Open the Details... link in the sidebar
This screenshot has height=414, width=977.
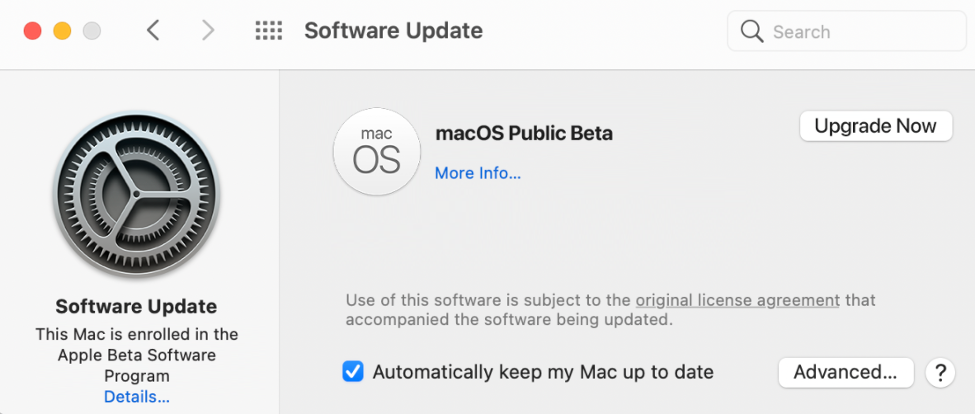[x=137, y=397]
